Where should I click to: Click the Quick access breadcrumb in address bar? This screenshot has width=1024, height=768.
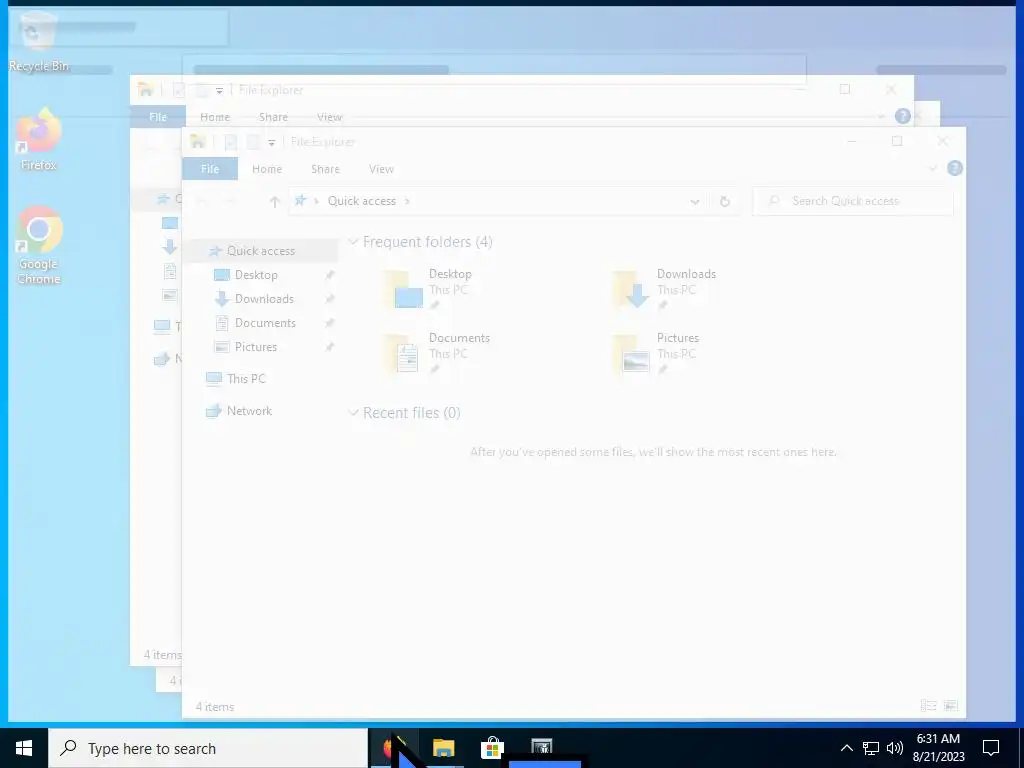[362, 201]
